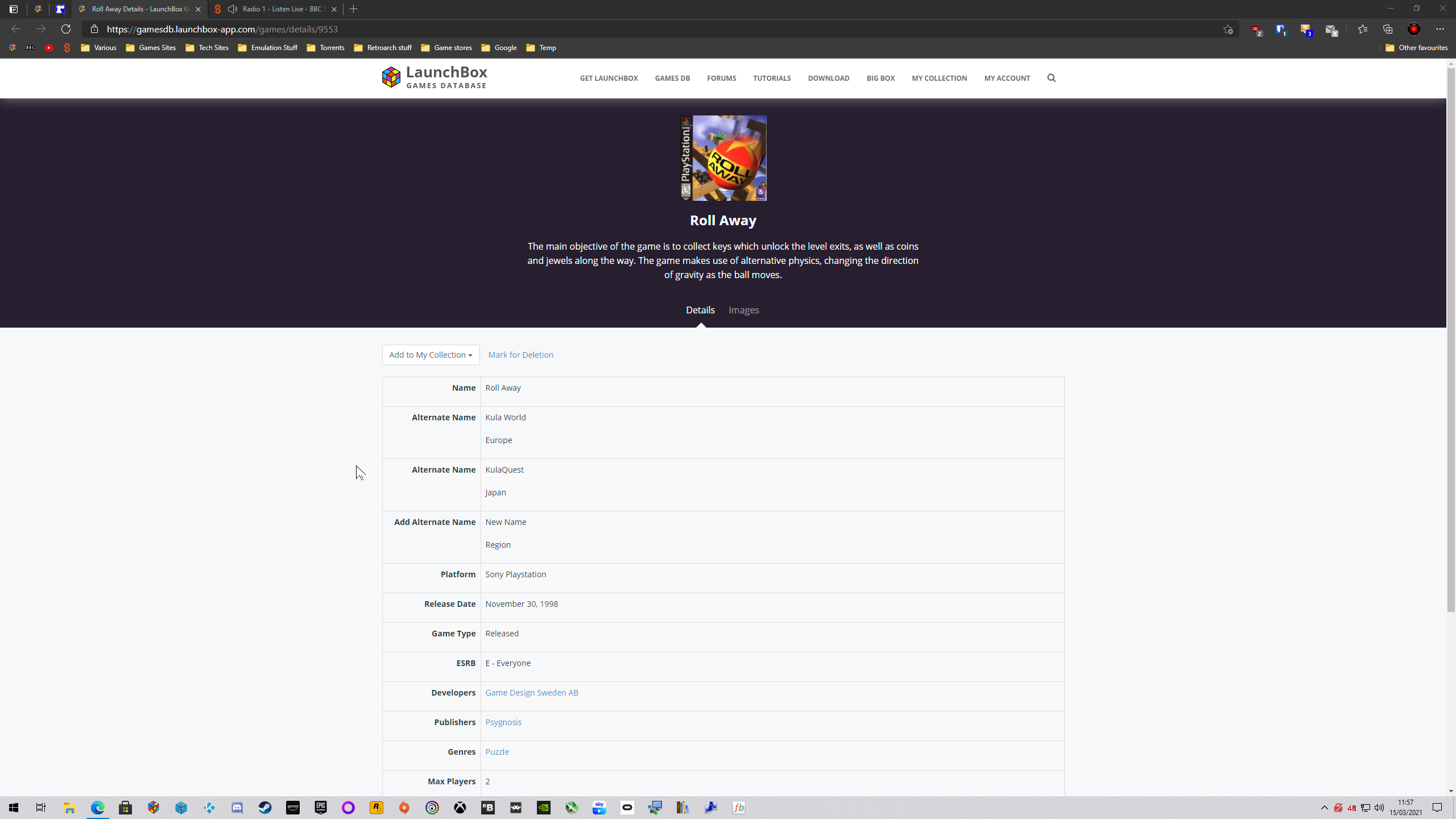Click the uBlock Origin extension icon

point(1256,30)
